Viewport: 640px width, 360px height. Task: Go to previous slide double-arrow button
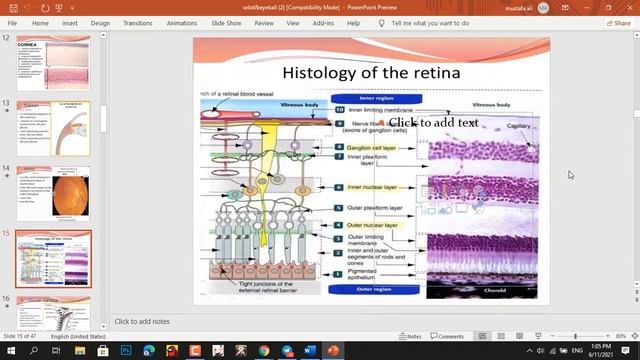tap(636, 293)
